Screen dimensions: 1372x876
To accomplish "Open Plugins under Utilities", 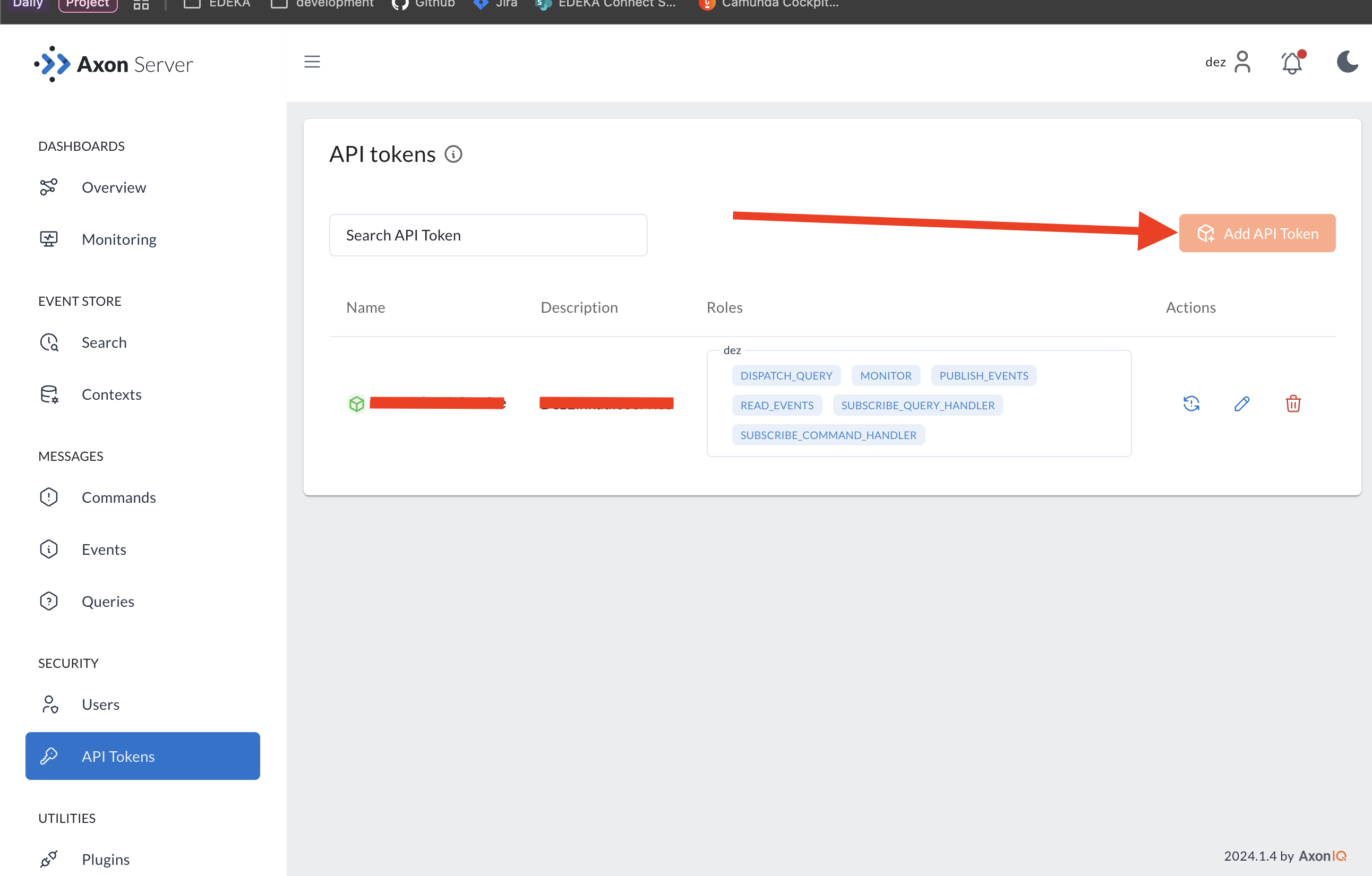I will click(x=106, y=859).
